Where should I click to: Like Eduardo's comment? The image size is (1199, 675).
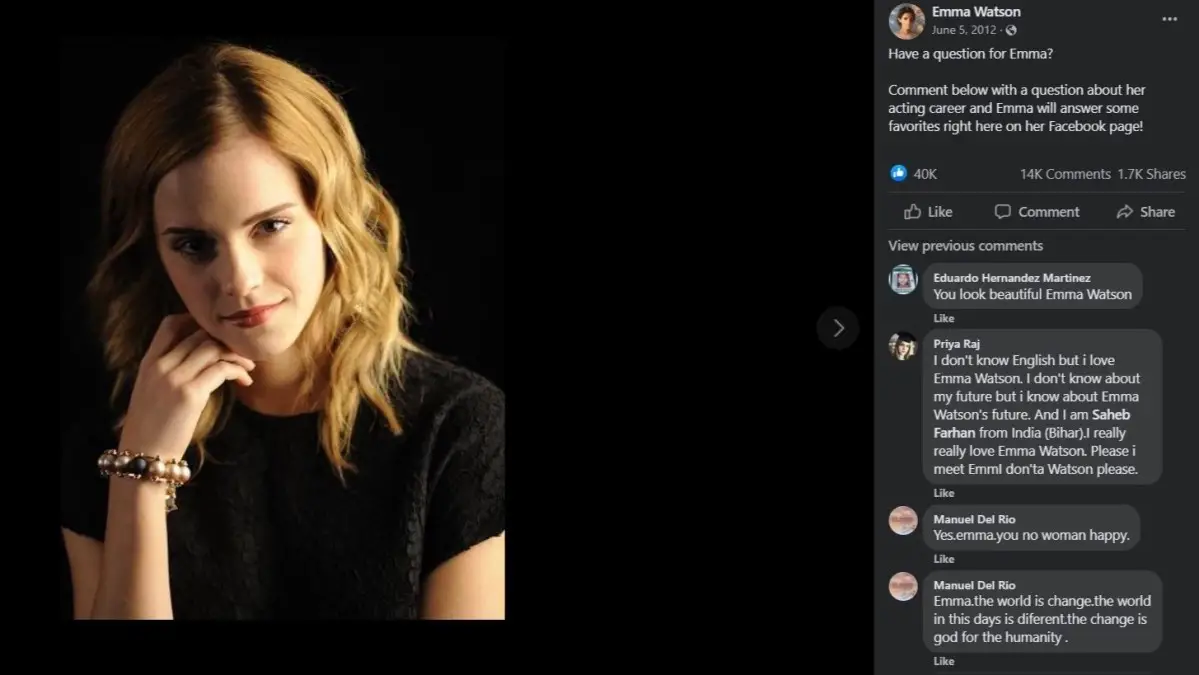[x=944, y=318]
